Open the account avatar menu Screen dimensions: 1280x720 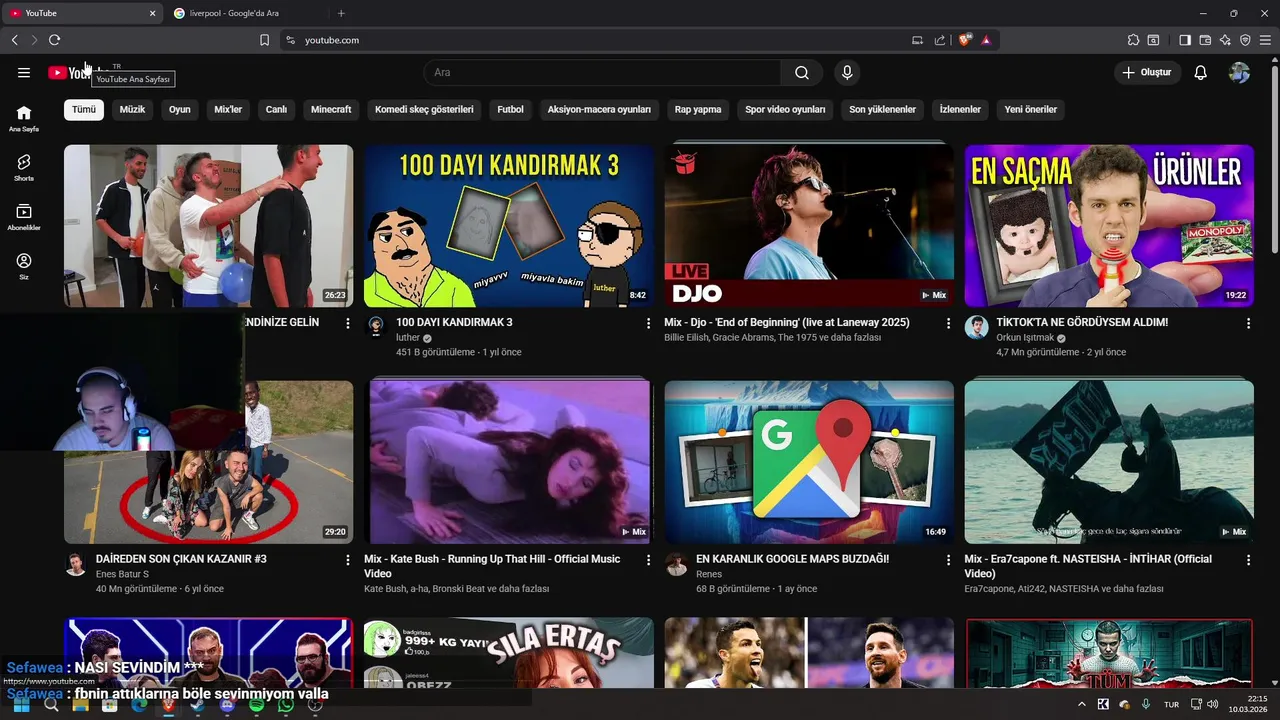pos(1239,73)
